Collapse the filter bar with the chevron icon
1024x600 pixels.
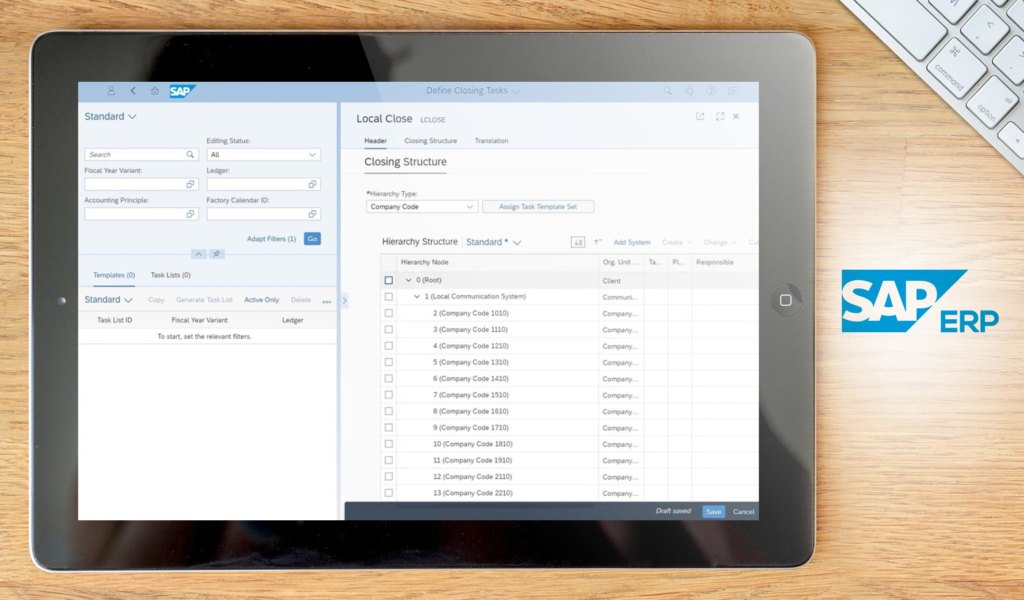[x=199, y=253]
